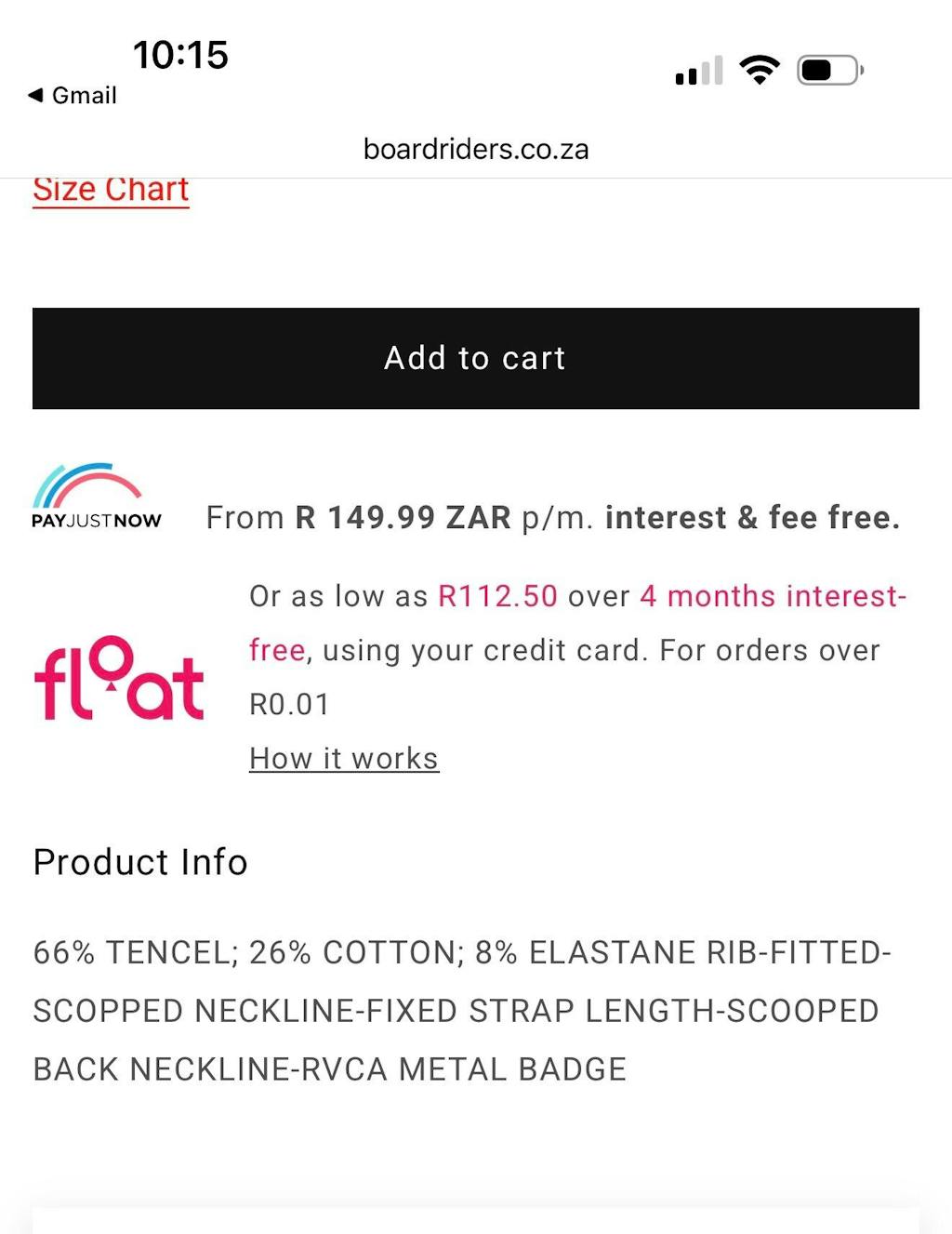
Task: Tap the back arrow to Gmail
Action: coord(36,95)
